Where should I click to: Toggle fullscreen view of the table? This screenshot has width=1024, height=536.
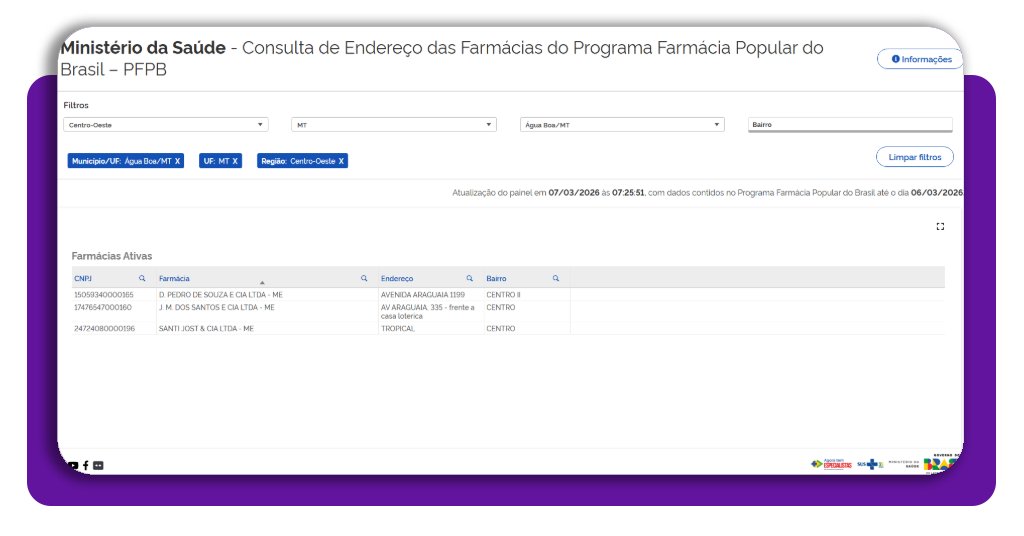[940, 227]
